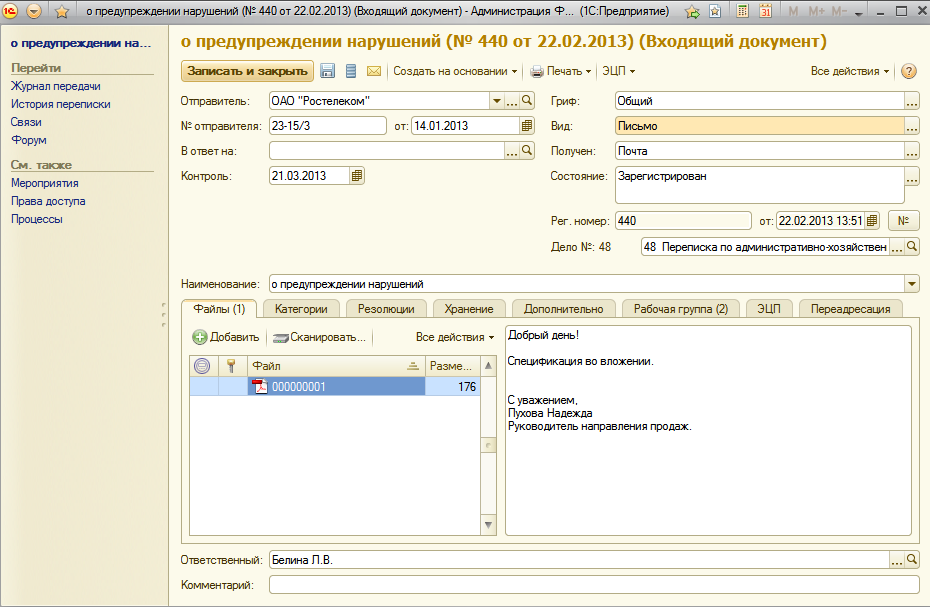Open the calculator icon in title bar
The height and width of the screenshot is (607, 931).
(x=742, y=11)
